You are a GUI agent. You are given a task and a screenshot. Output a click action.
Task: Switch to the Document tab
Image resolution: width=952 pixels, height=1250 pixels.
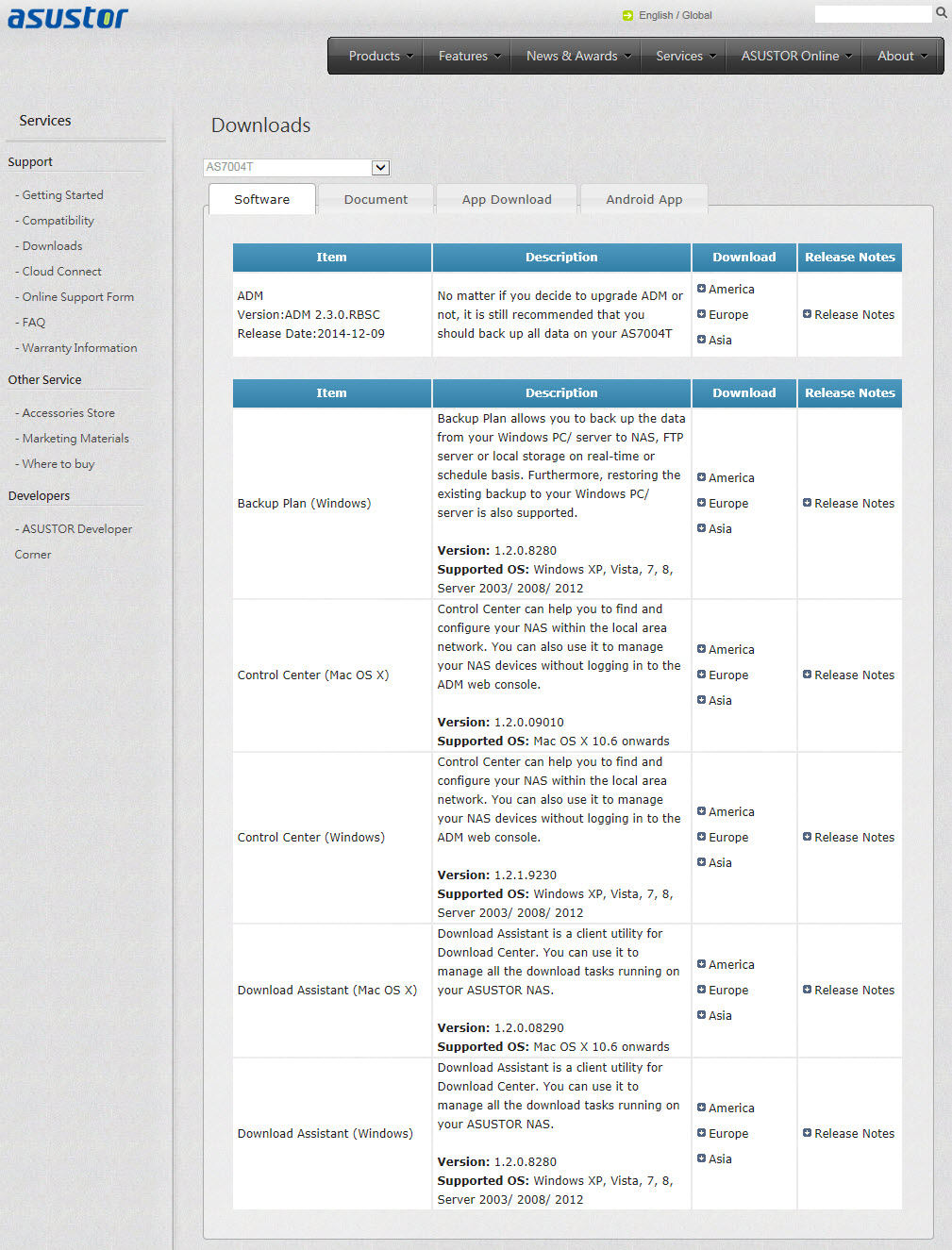376,199
